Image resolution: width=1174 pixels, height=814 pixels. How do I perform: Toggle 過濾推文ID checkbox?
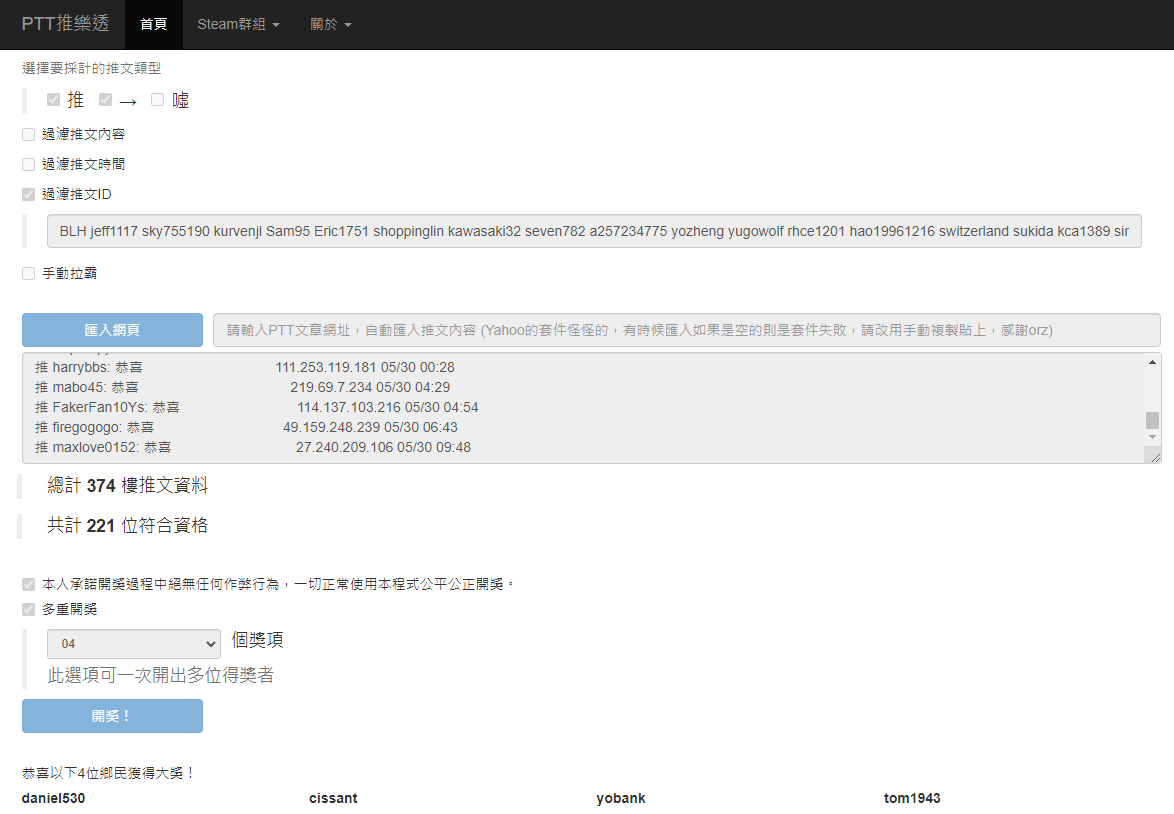(x=28, y=194)
